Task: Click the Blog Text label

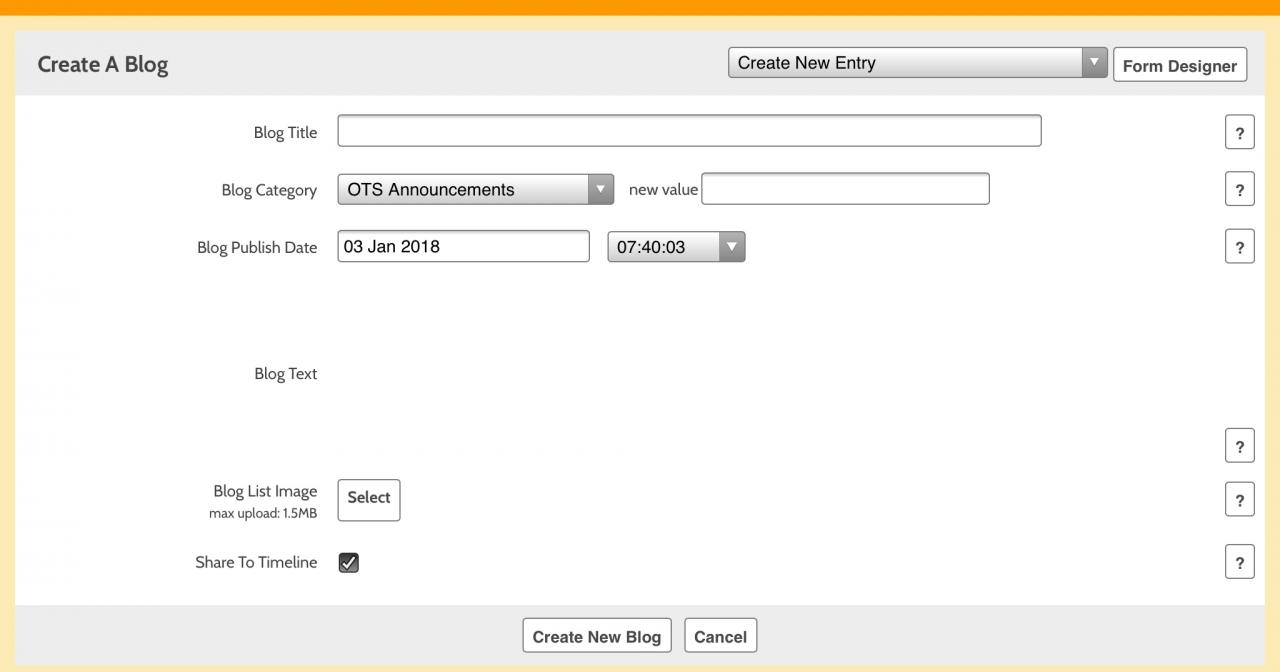Action: pos(286,374)
